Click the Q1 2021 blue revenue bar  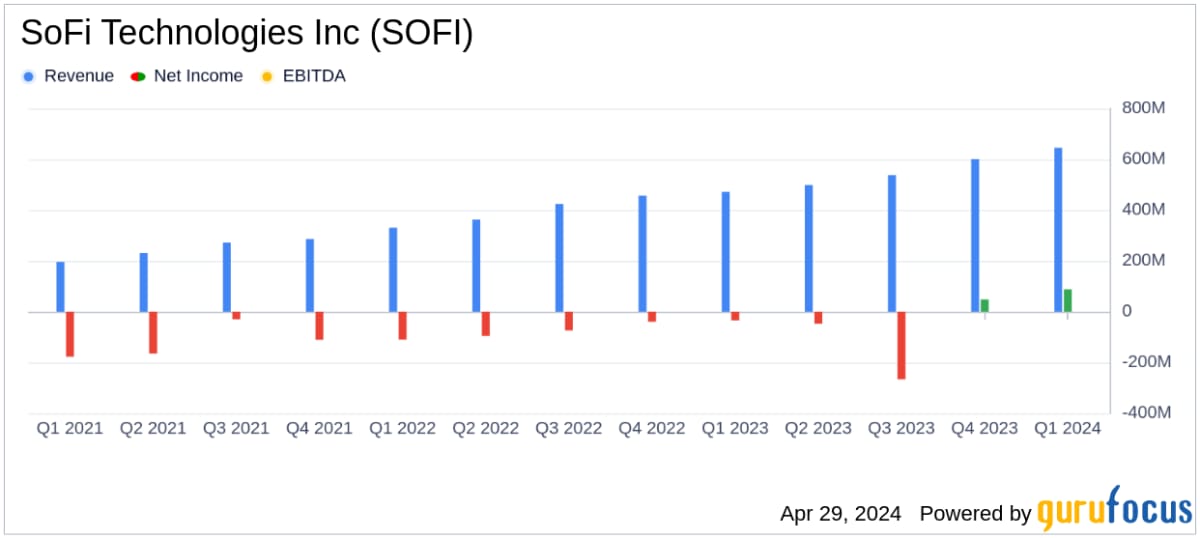(x=61, y=287)
